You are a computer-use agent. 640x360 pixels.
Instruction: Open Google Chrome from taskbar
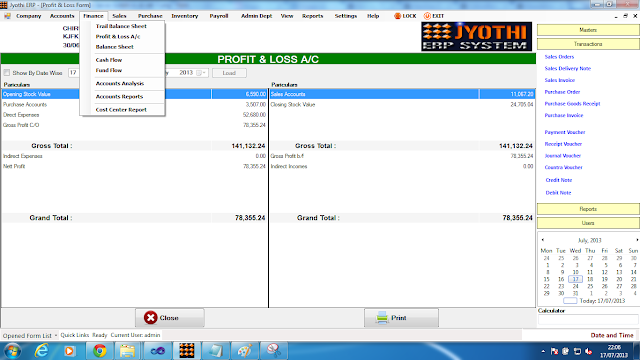click(99, 351)
